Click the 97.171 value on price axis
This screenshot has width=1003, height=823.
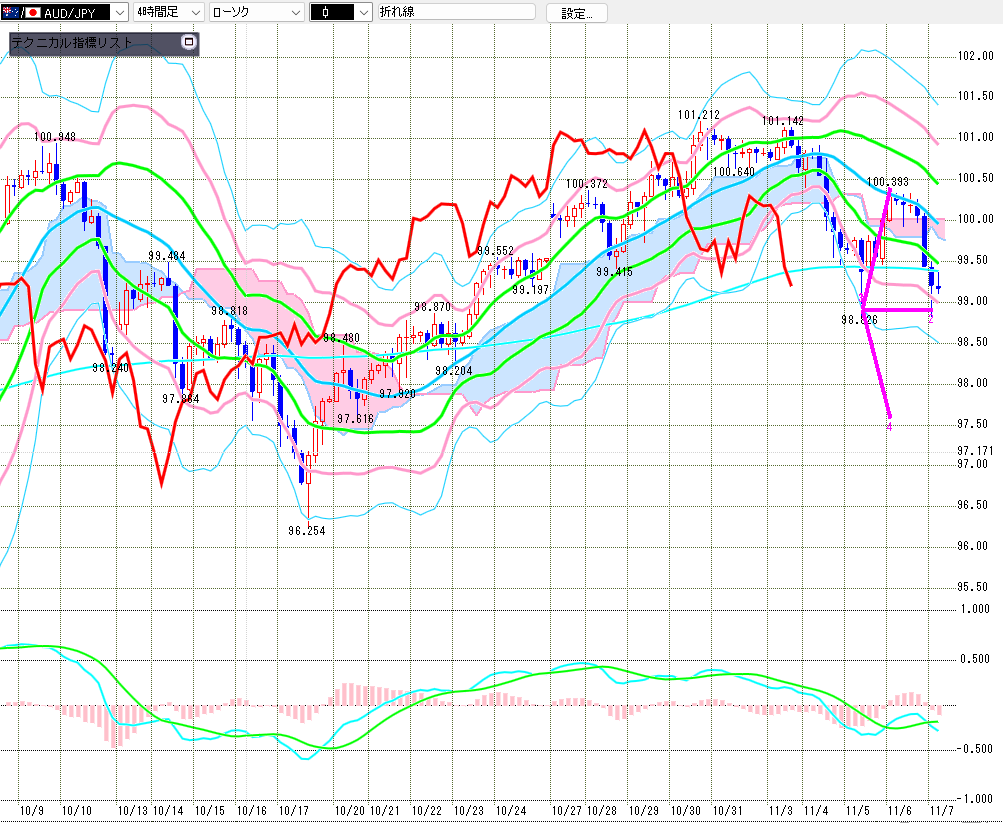coord(975,451)
